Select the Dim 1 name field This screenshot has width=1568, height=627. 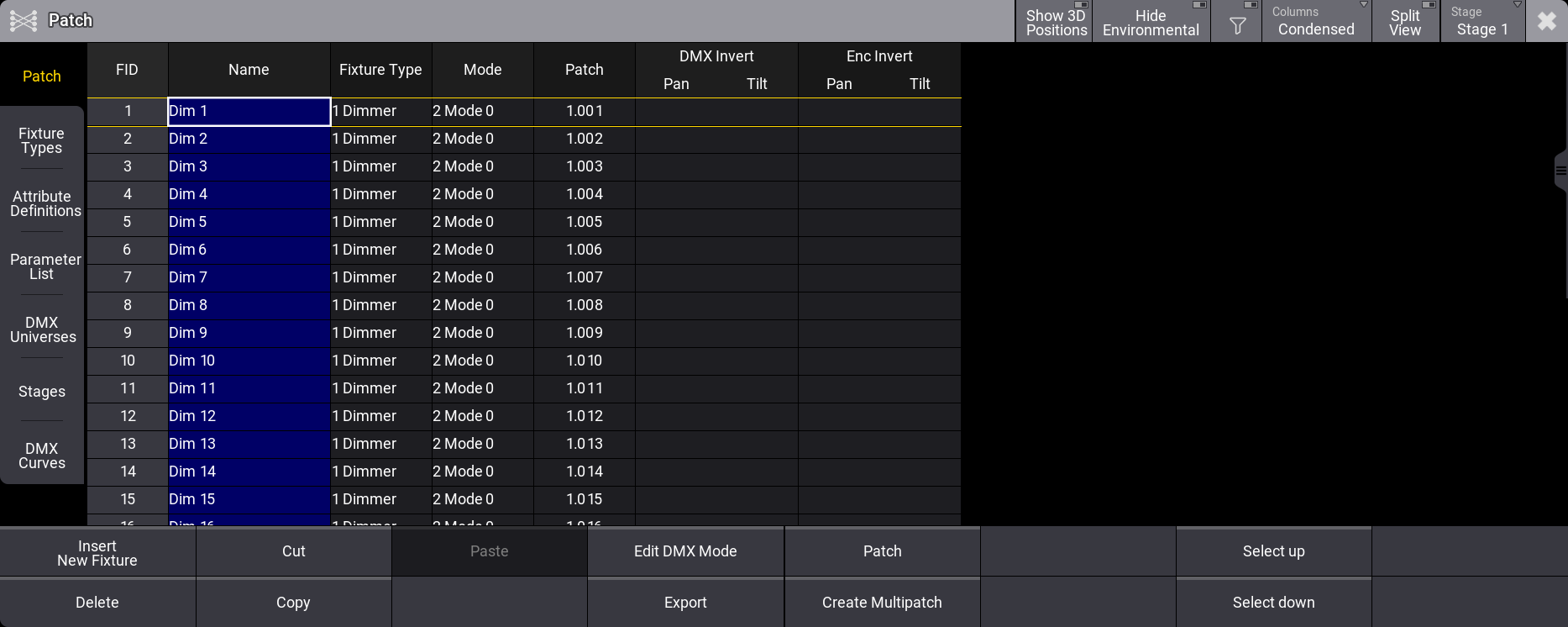[x=249, y=111]
